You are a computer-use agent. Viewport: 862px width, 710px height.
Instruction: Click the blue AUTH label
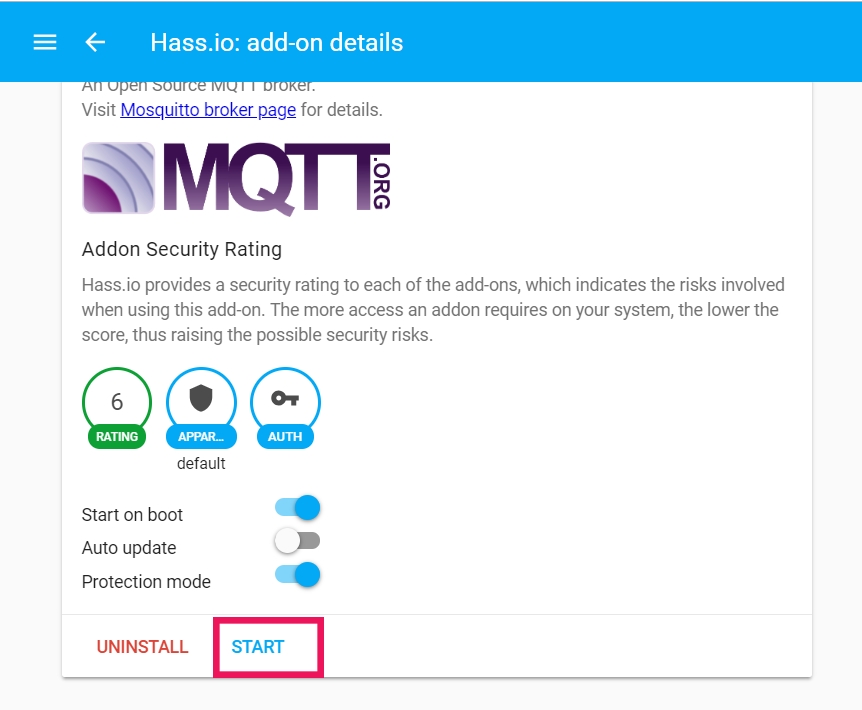click(285, 437)
